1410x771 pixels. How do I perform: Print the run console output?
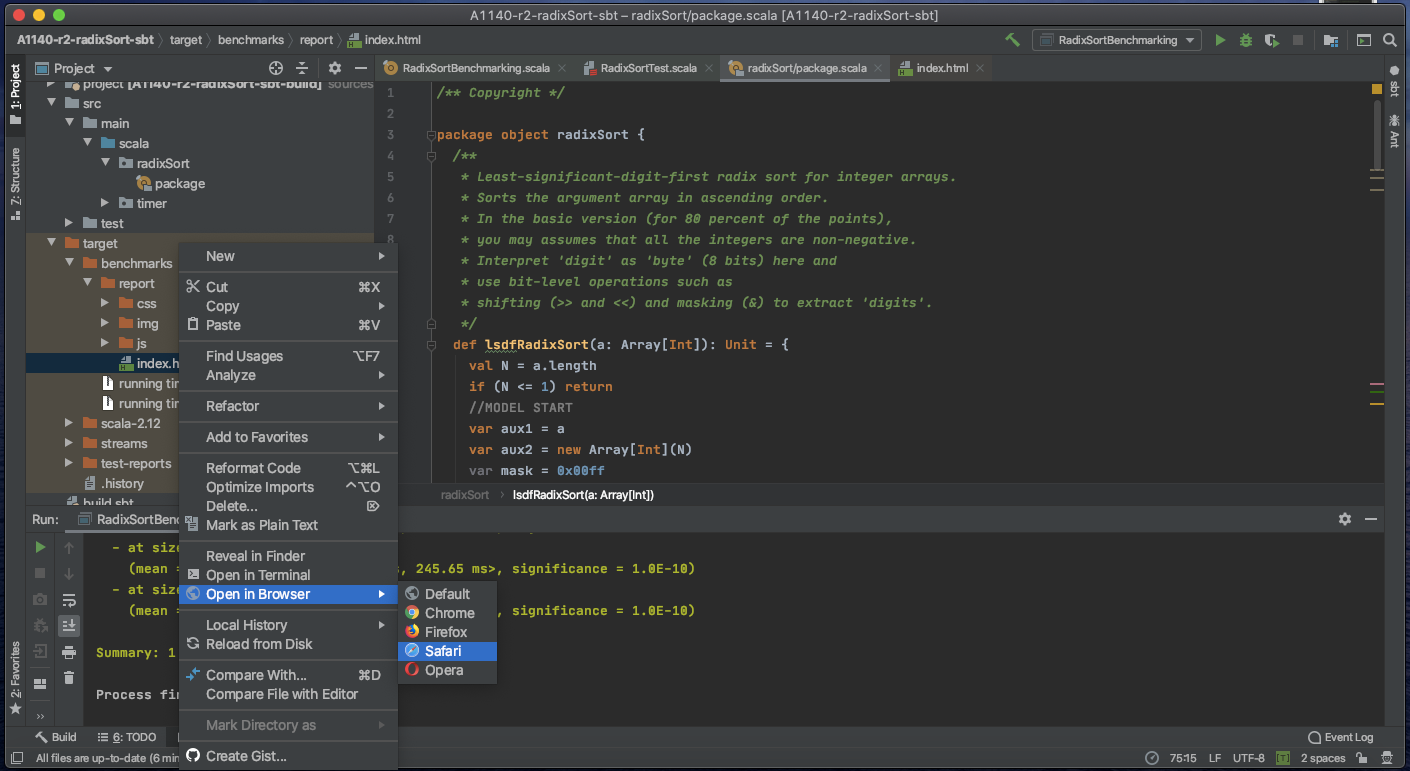coord(68,653)
